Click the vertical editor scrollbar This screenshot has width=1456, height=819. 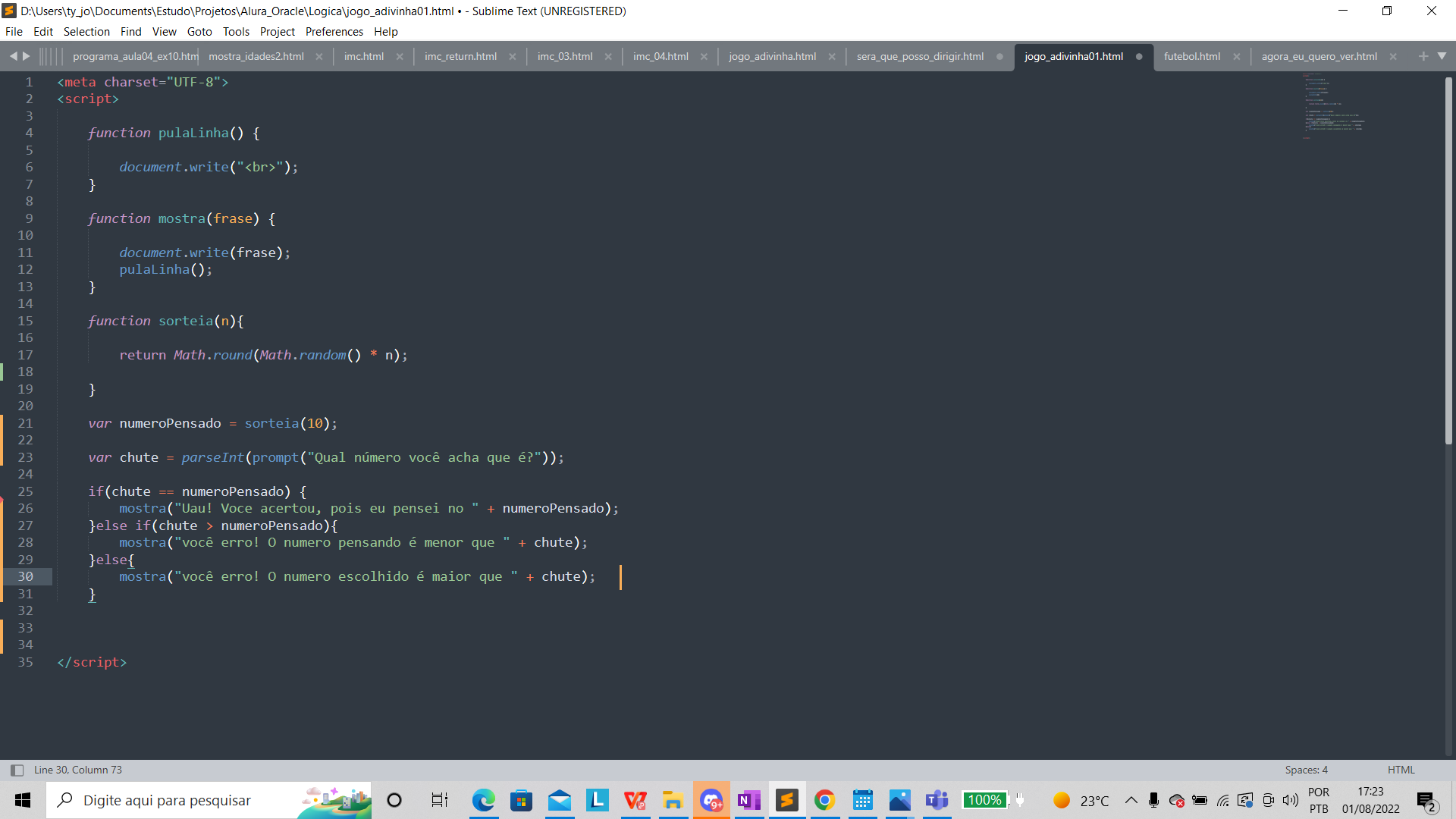(1448, 260)
